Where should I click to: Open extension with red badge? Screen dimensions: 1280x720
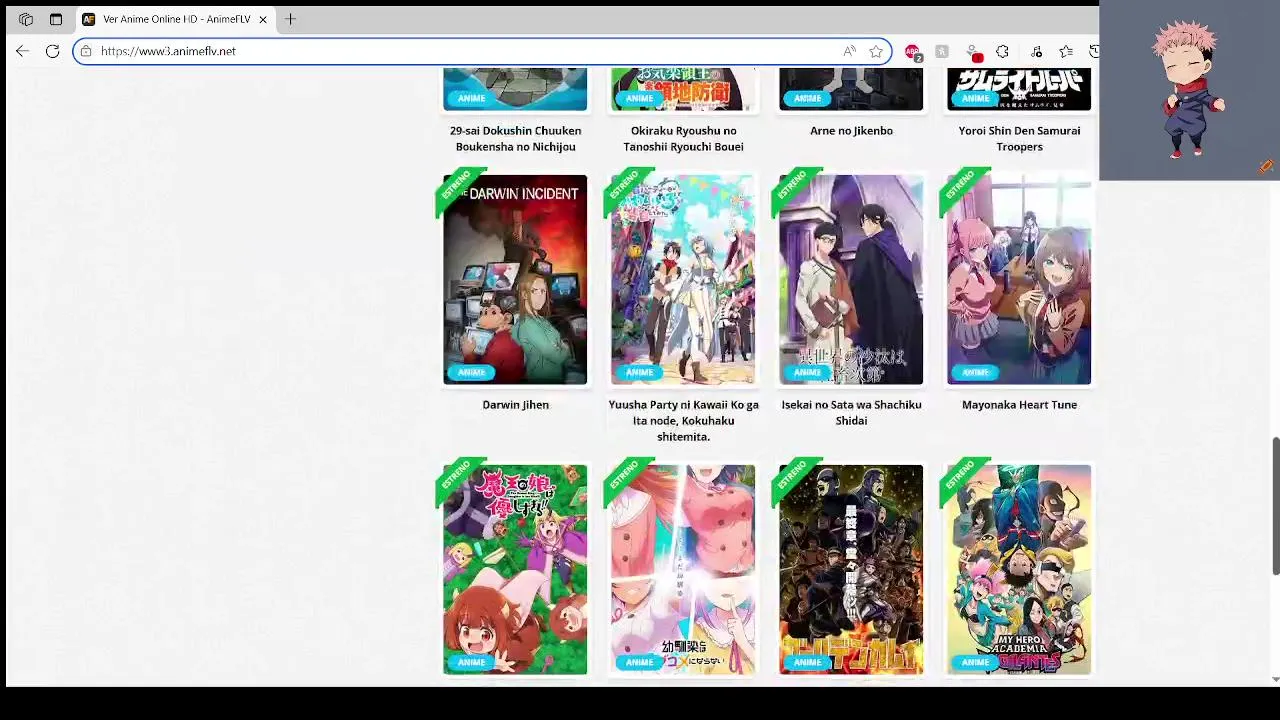click(x=973, y=52)
